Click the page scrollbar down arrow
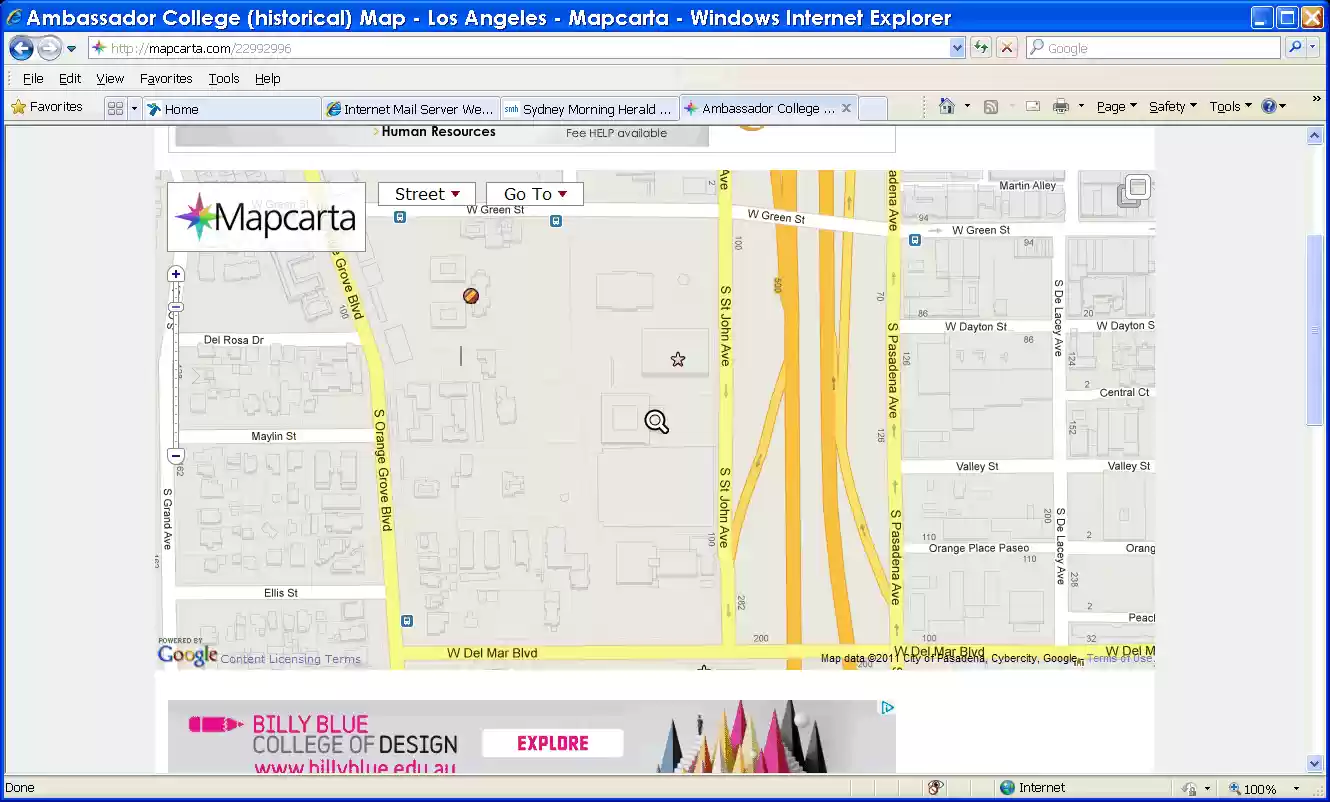This screenshot has height=802, width=1330. pos(1315,764)
